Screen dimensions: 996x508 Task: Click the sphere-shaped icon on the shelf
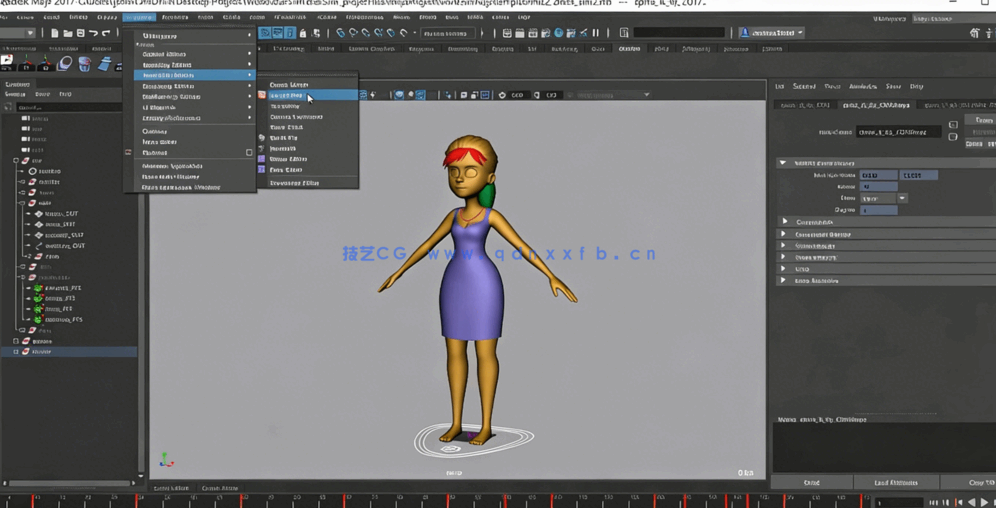tap(65, 64)
